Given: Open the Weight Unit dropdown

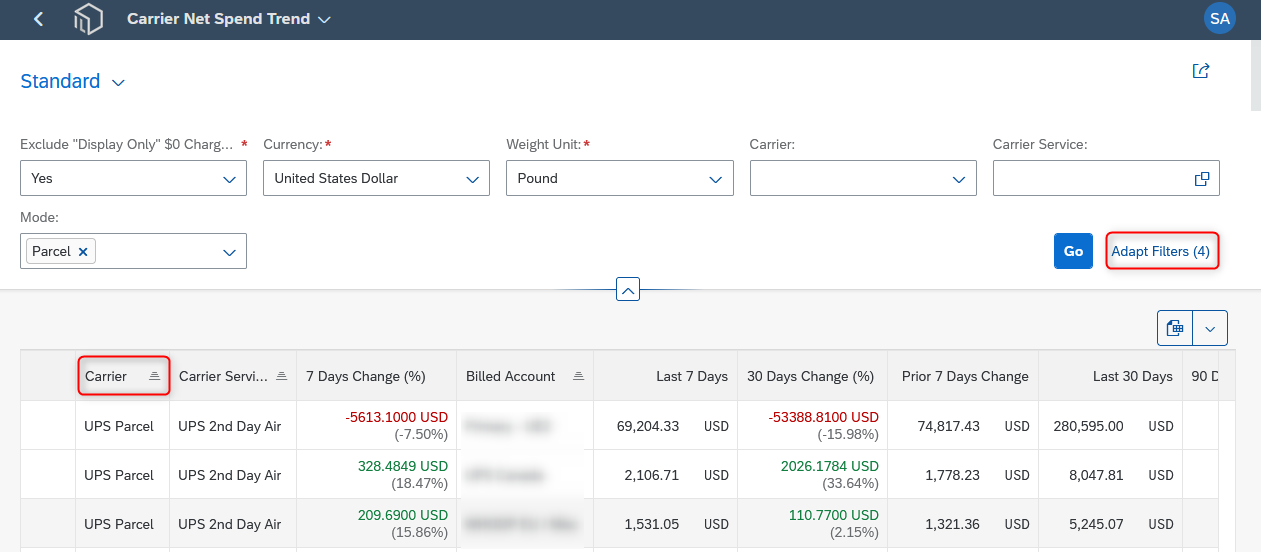Looking at the screenshot, I should (715, 179).
